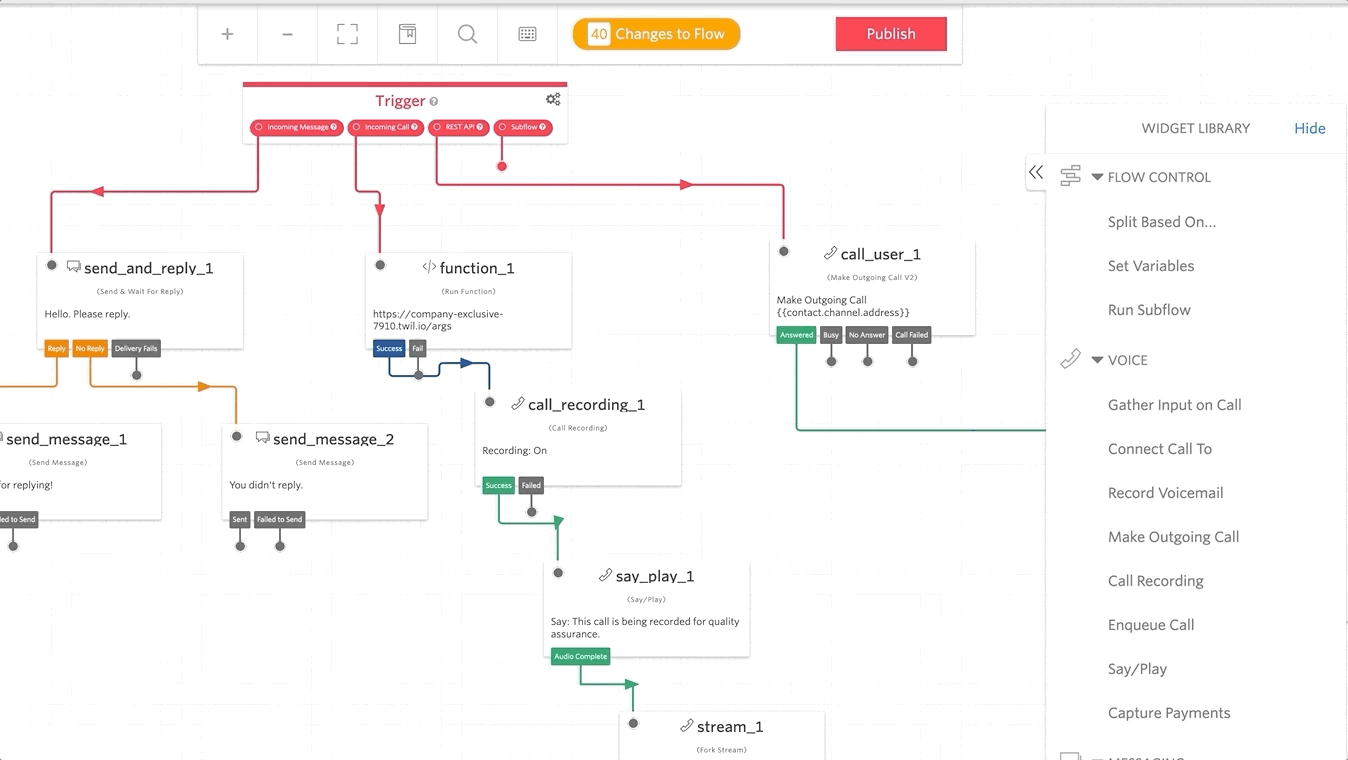Image resolution: width=1348 pixels, height=760 pixels.
Task: Open Trigger settings gear icon
Action: [553, 99]
